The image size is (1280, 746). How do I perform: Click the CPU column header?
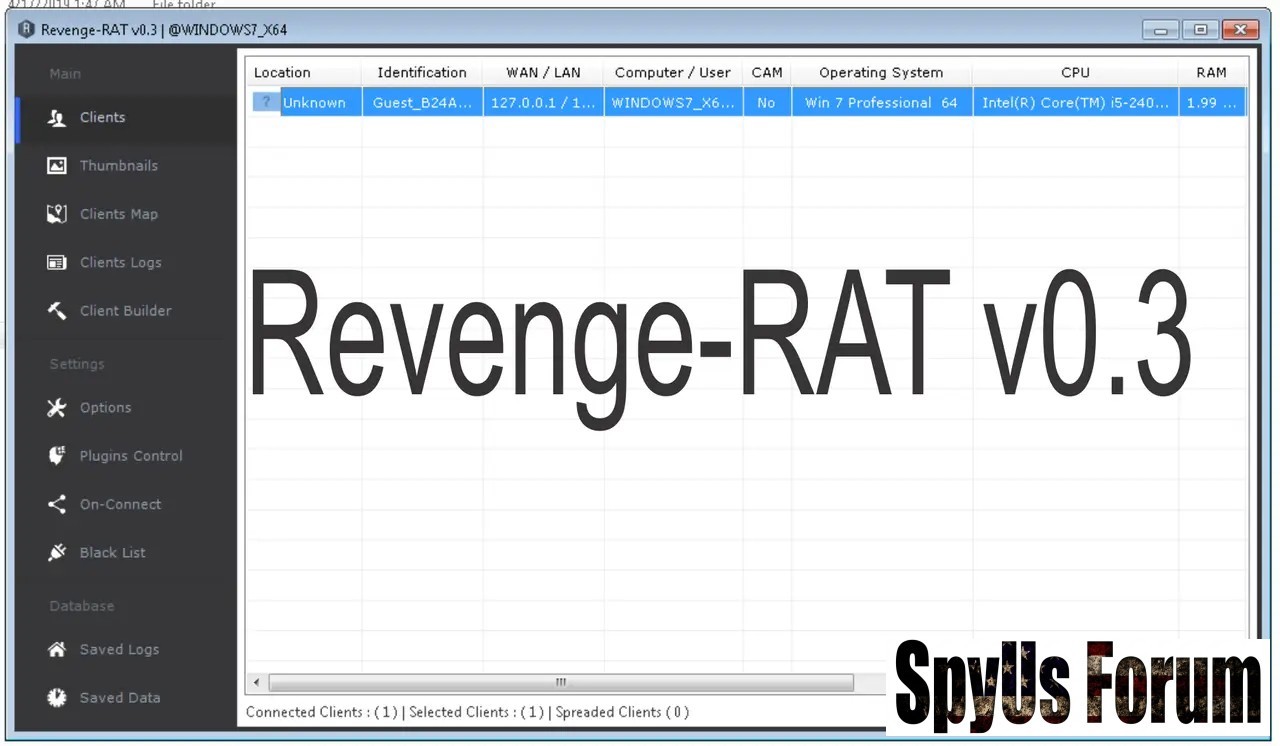click(1075, 73)
